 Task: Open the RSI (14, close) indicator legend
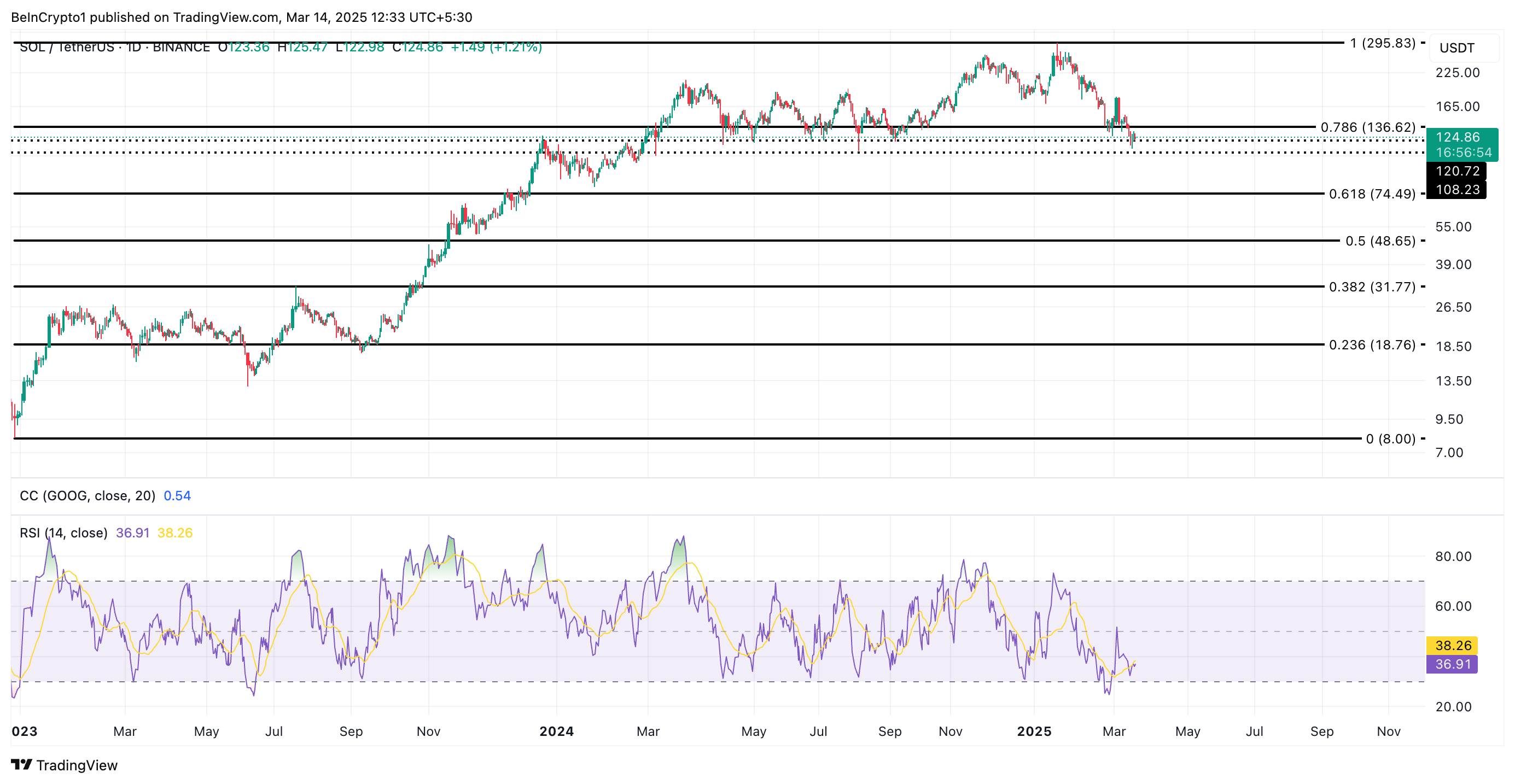coord(63,533)
